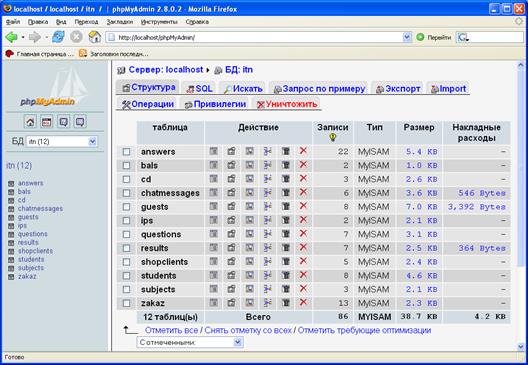The image size is (528, 365).
Task: Expand the URL bar history dropdown arrow
Action: point(407,37)
